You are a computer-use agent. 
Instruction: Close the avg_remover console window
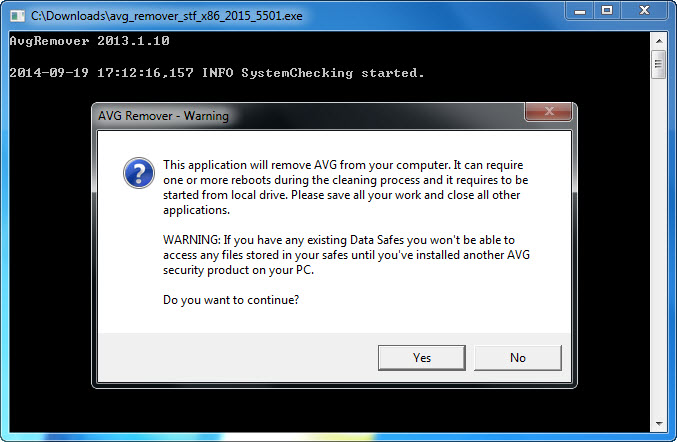pos(644,11)
